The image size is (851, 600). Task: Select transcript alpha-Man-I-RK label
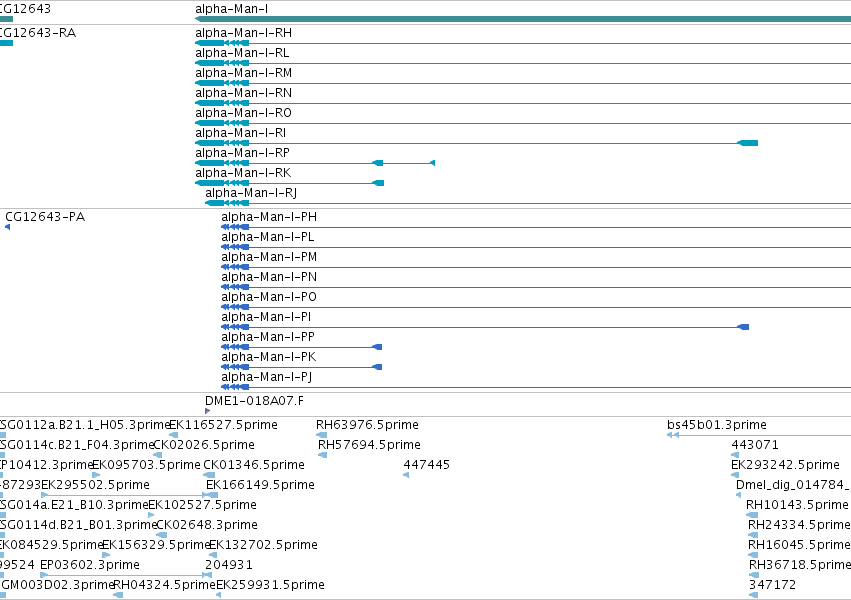243,174
